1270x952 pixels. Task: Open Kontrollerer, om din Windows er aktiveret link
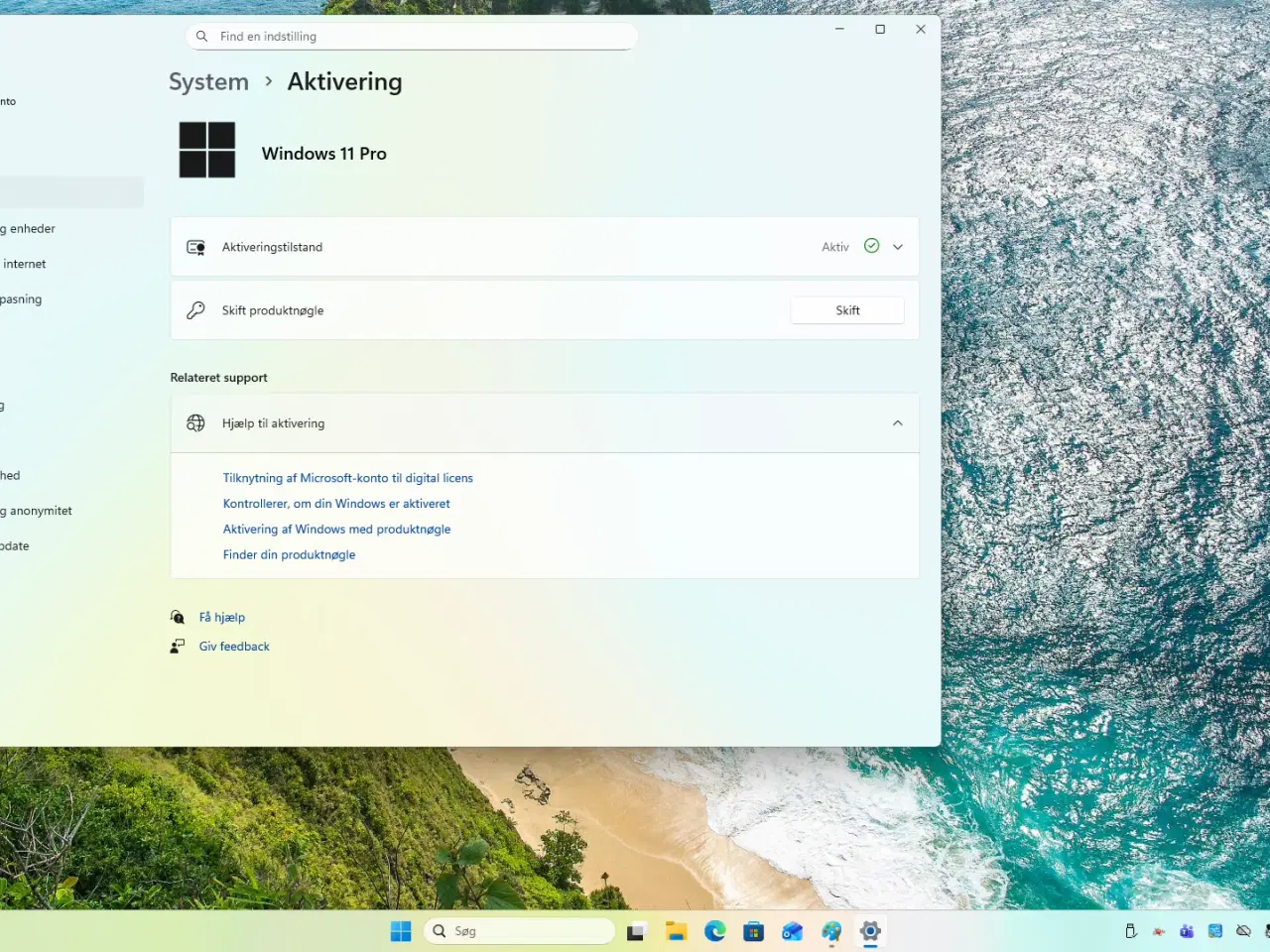(336, 503)
